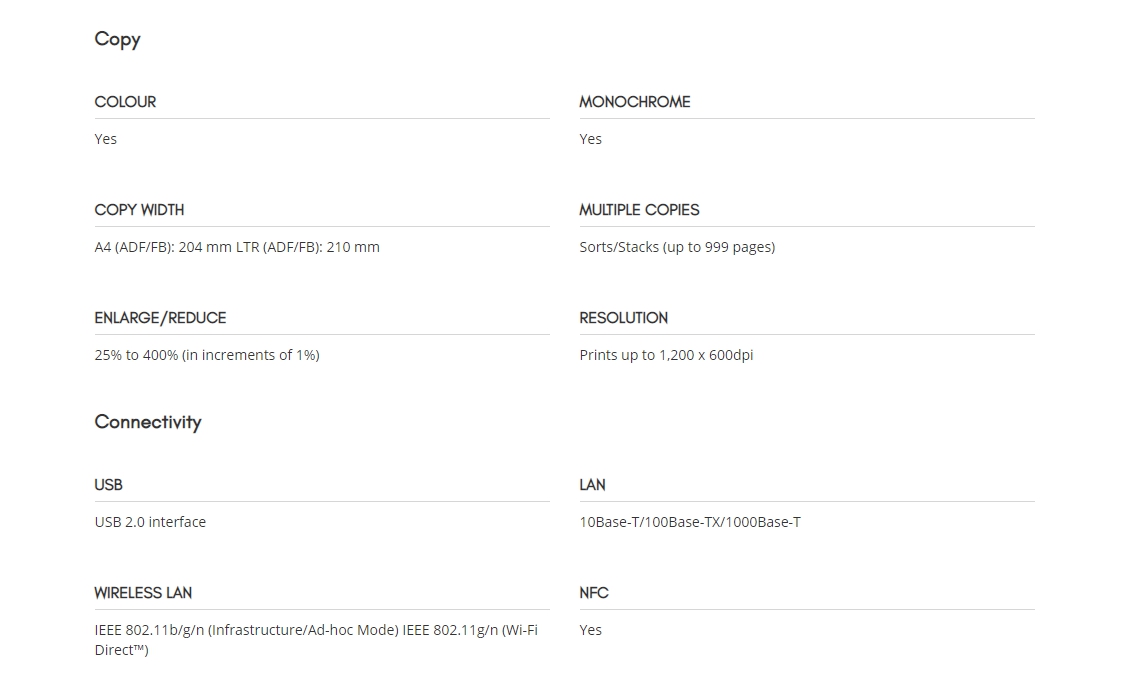Click the USB 2.0 interface text
Screen dimensions: 1130x680
pos(150,522)
